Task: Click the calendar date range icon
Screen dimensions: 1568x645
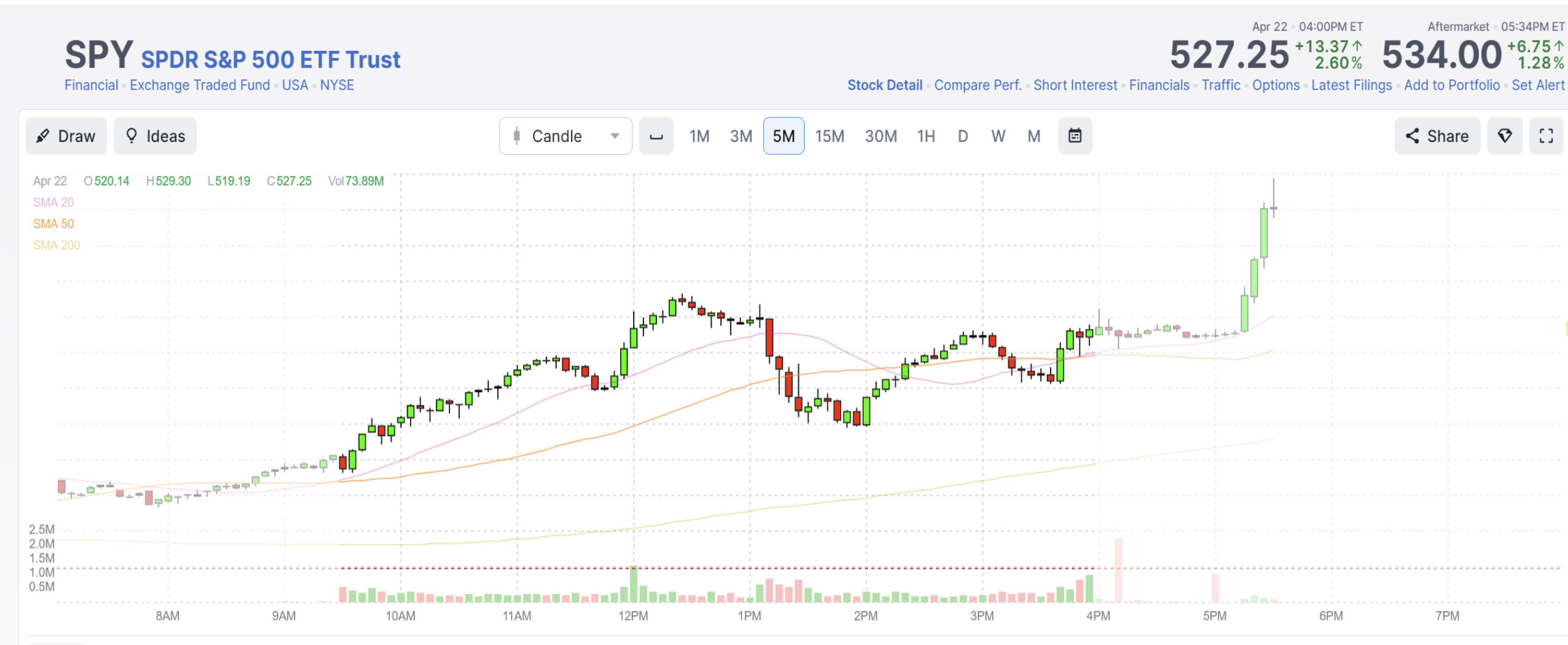Action: pyautogui.click(x=1074, y=136)
